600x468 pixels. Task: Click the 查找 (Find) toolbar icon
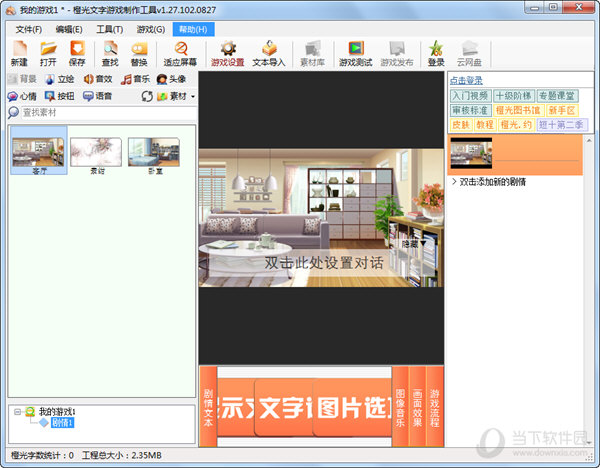pyautogui.click(x=110, y=53)
